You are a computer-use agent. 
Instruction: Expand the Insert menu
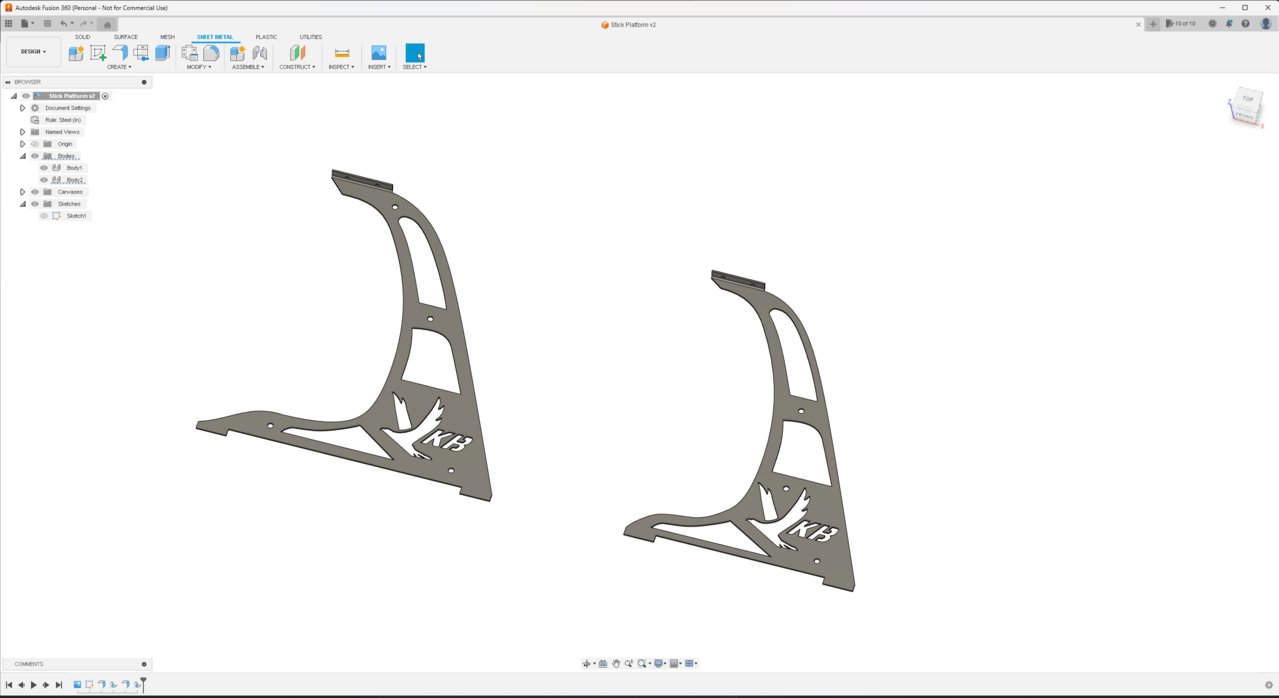tap(379, 67)
